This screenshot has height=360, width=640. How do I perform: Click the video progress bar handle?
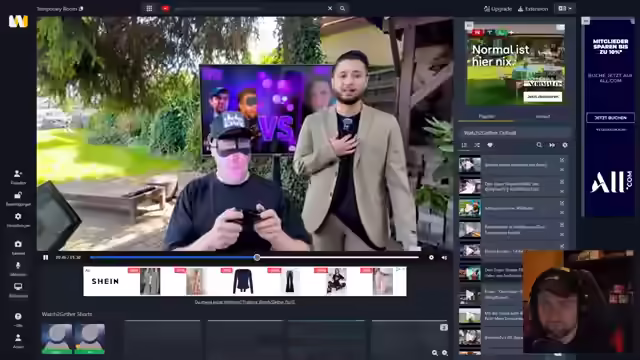click(x=257, y=258)
